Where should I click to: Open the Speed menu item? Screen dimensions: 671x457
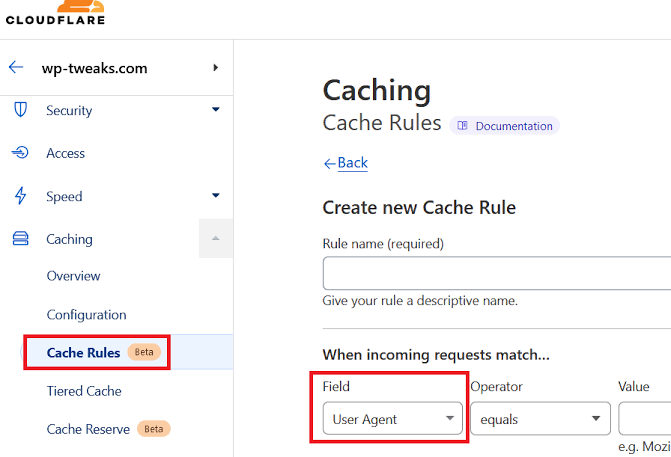[x=64, y=196]
